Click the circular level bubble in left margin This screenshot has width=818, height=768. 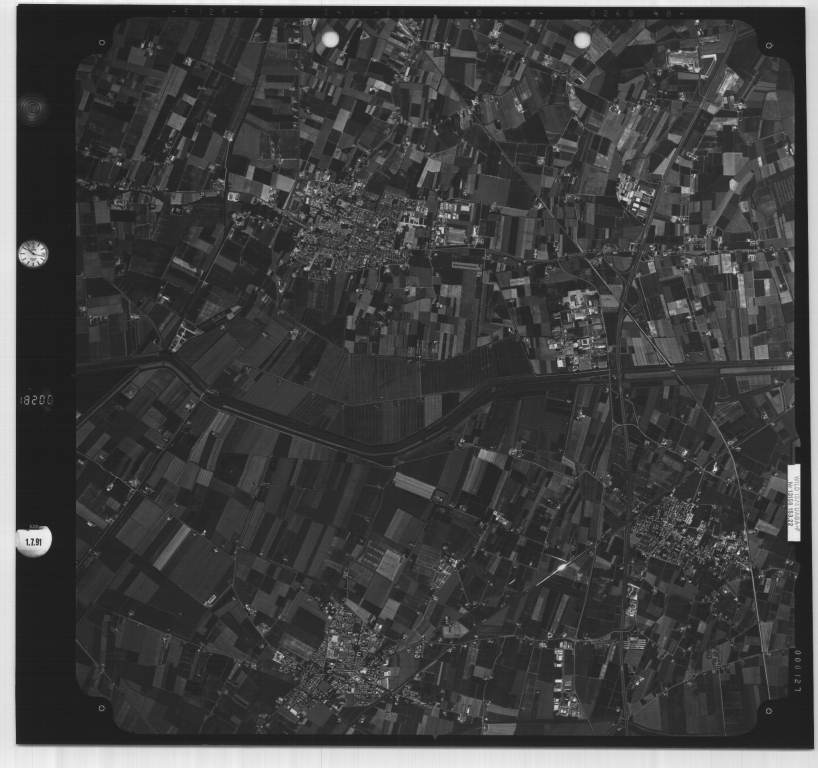point(33,108)
